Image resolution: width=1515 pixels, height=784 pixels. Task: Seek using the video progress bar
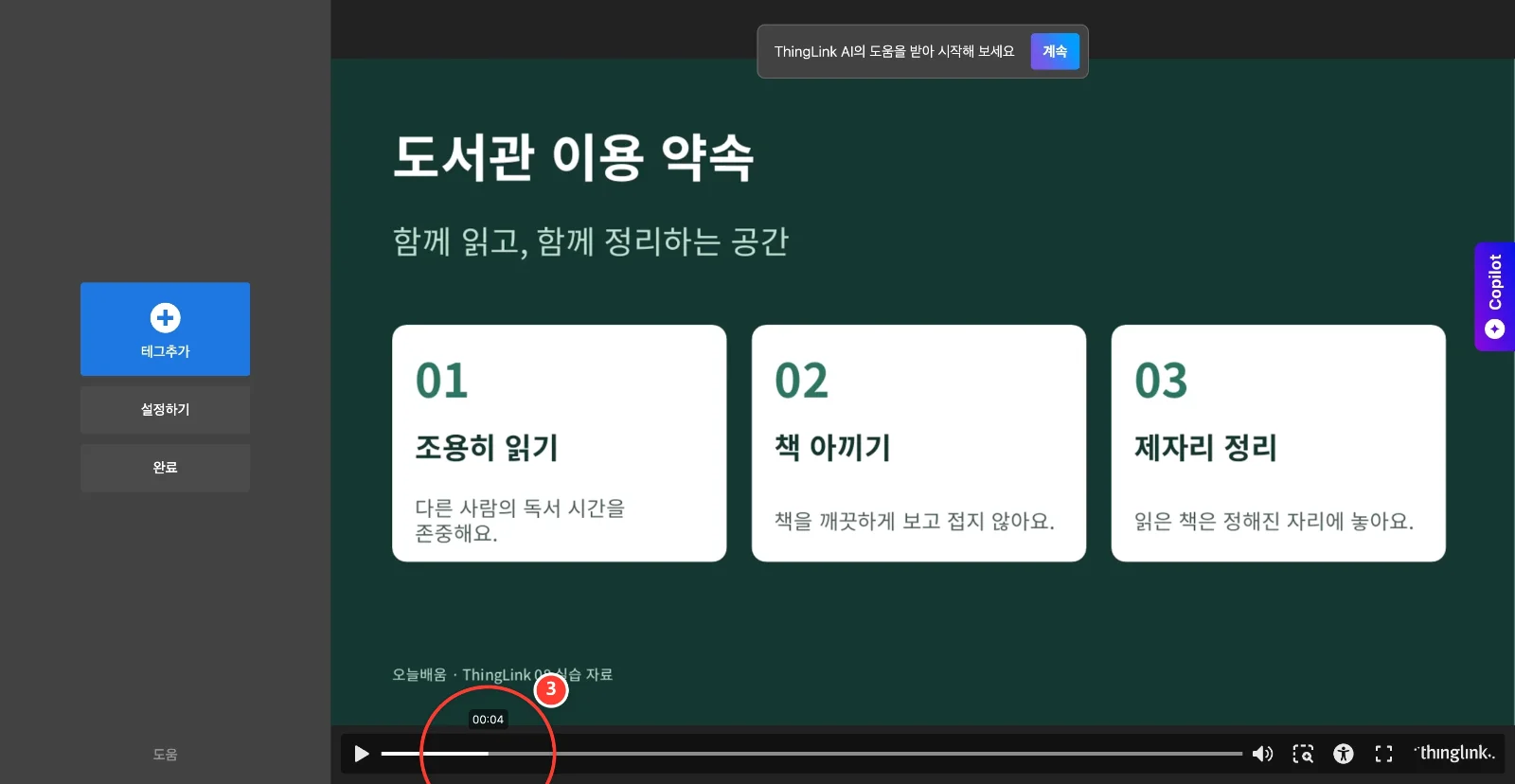[x=811, y=754]
